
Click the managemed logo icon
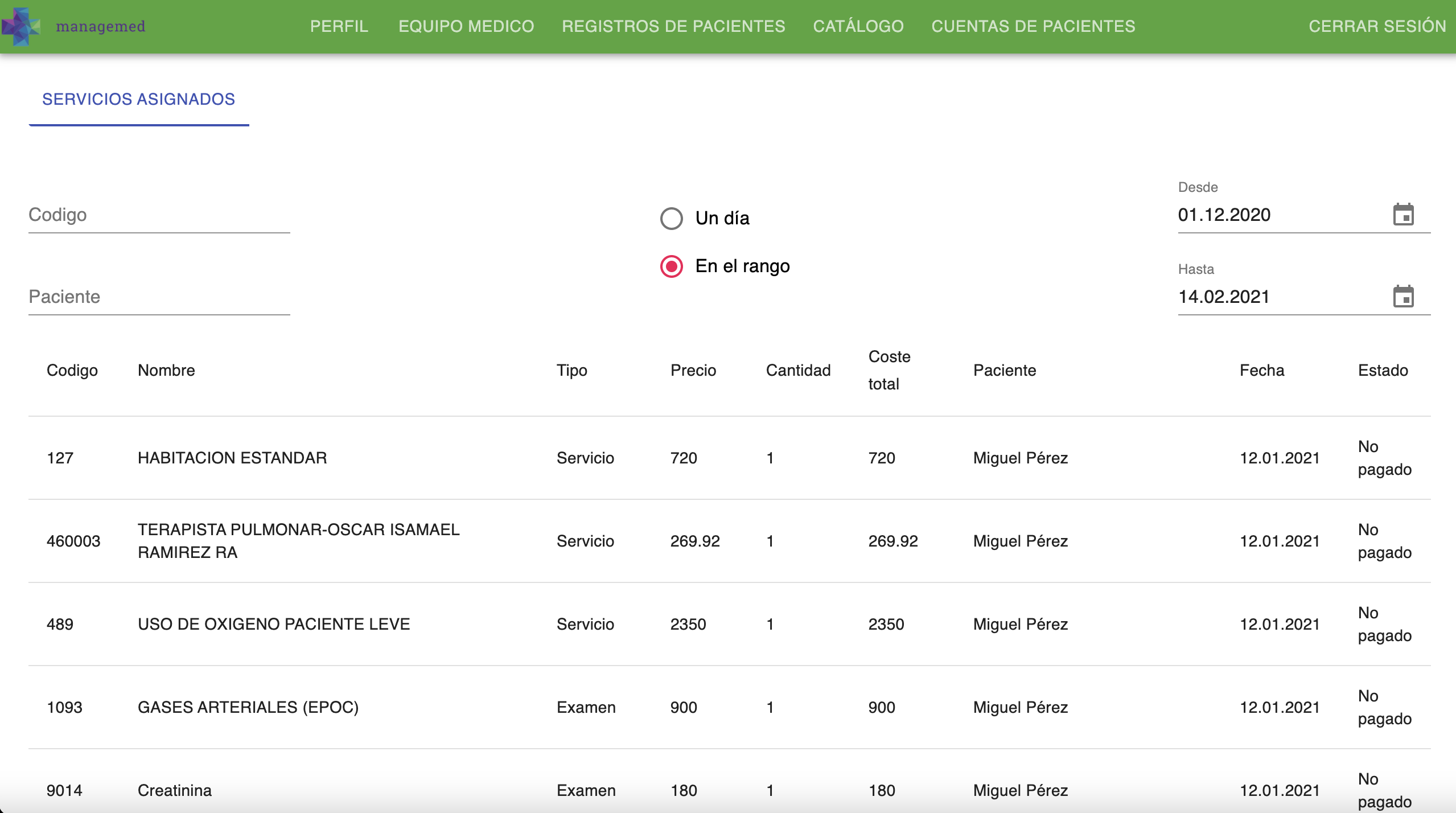[21, 26]
